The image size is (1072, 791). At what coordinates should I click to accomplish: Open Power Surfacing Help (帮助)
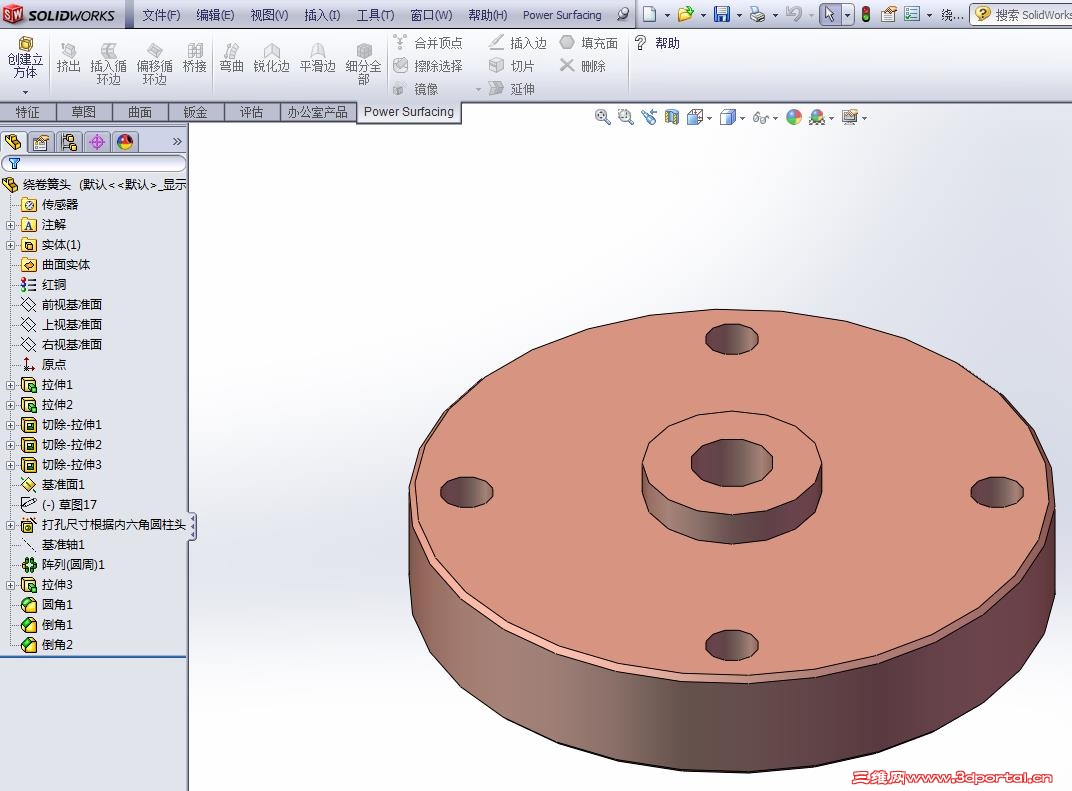click(657, 43)
